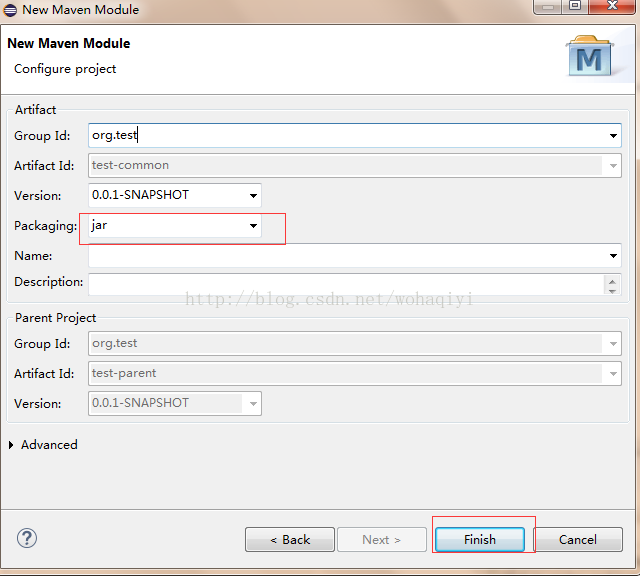Screen dimensions: 640x576
Task: Maximize the New Maven Module window
Action: tap(575, 6)
